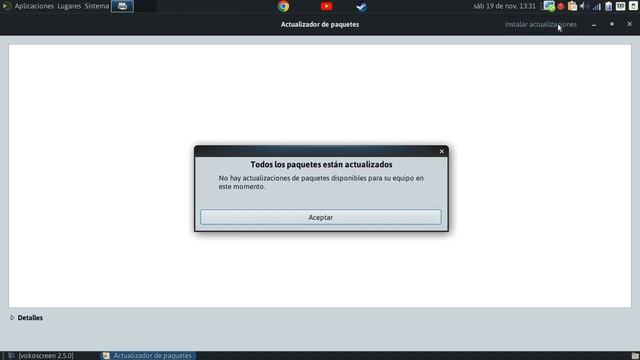Click the workspace icon in bottom-right corner
Image resolution: width=640 pixels, height=360 pixels.
click(635, 356)
